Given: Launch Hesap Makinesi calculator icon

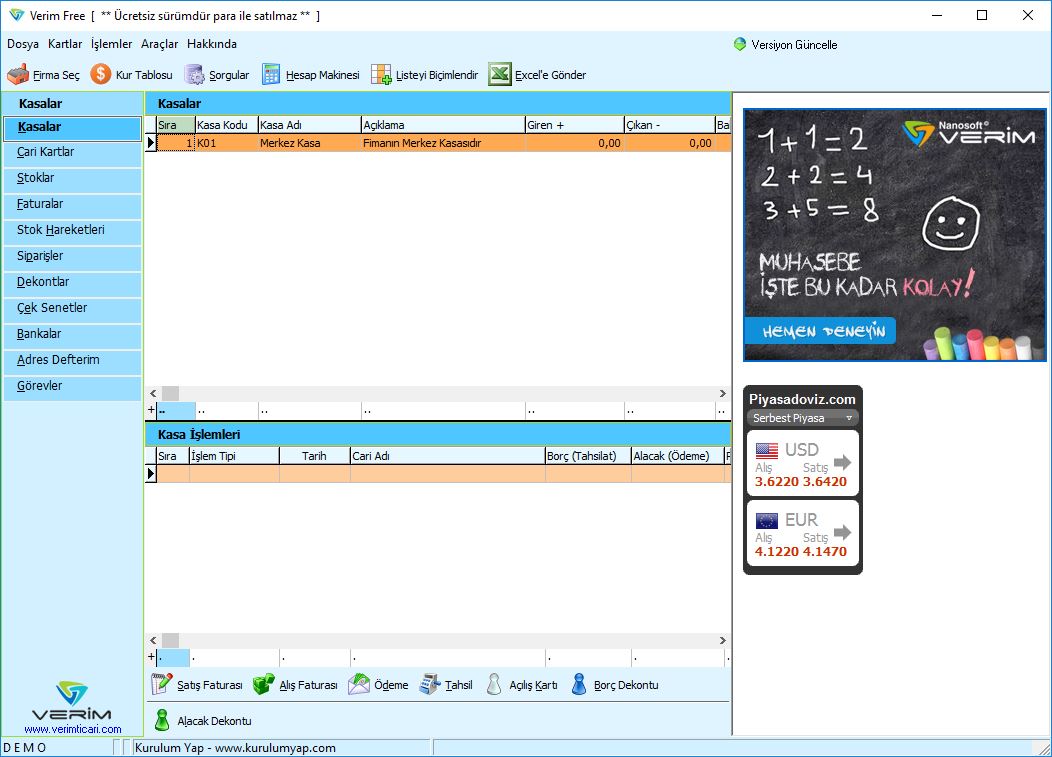Looking at the screenshot, I should point(271,74).
